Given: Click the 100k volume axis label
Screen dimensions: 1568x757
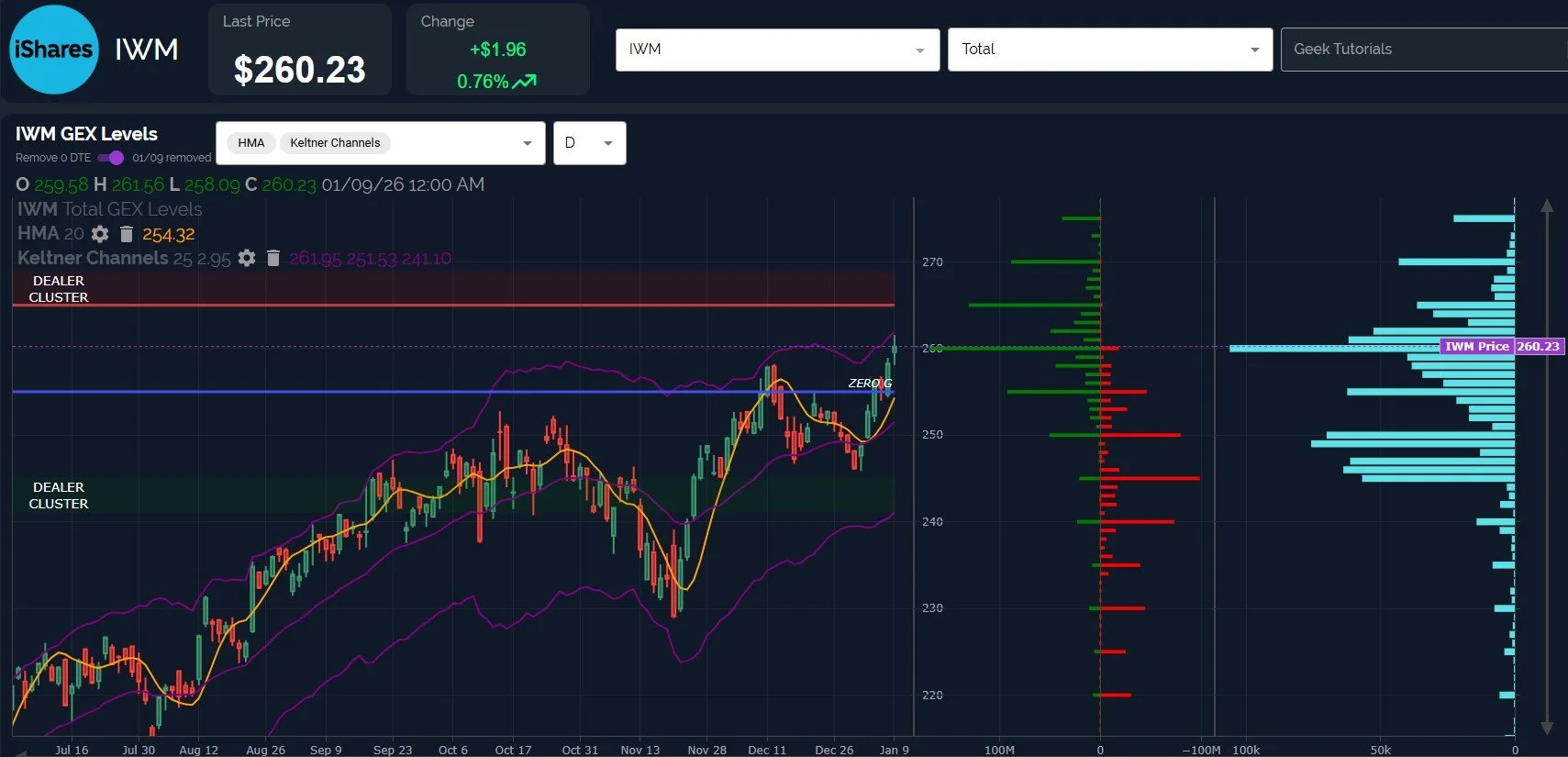Looking at the screenshot, I should [x=1246, y=750].
